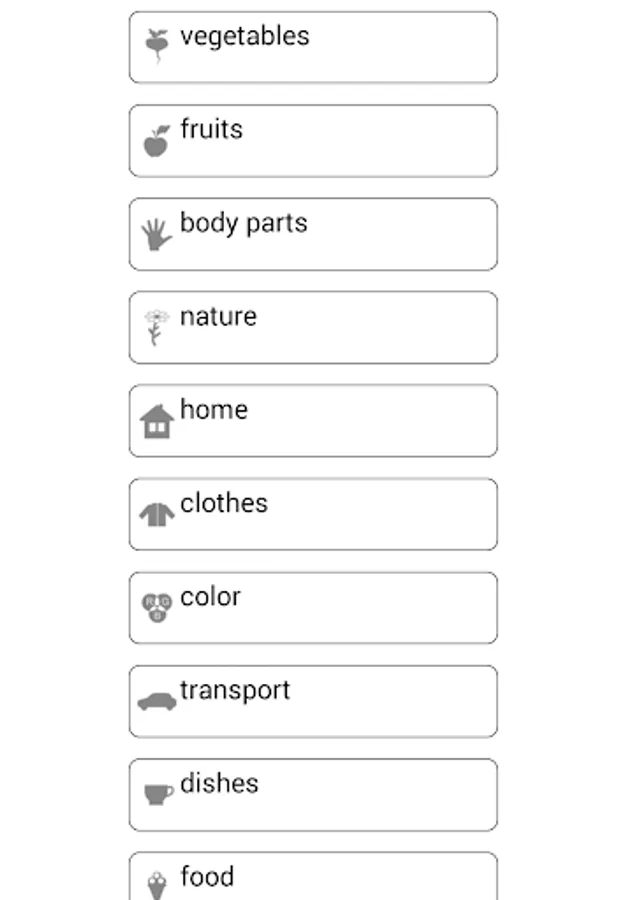
Task: Choose the transport category
Action: tap(313, 701)
